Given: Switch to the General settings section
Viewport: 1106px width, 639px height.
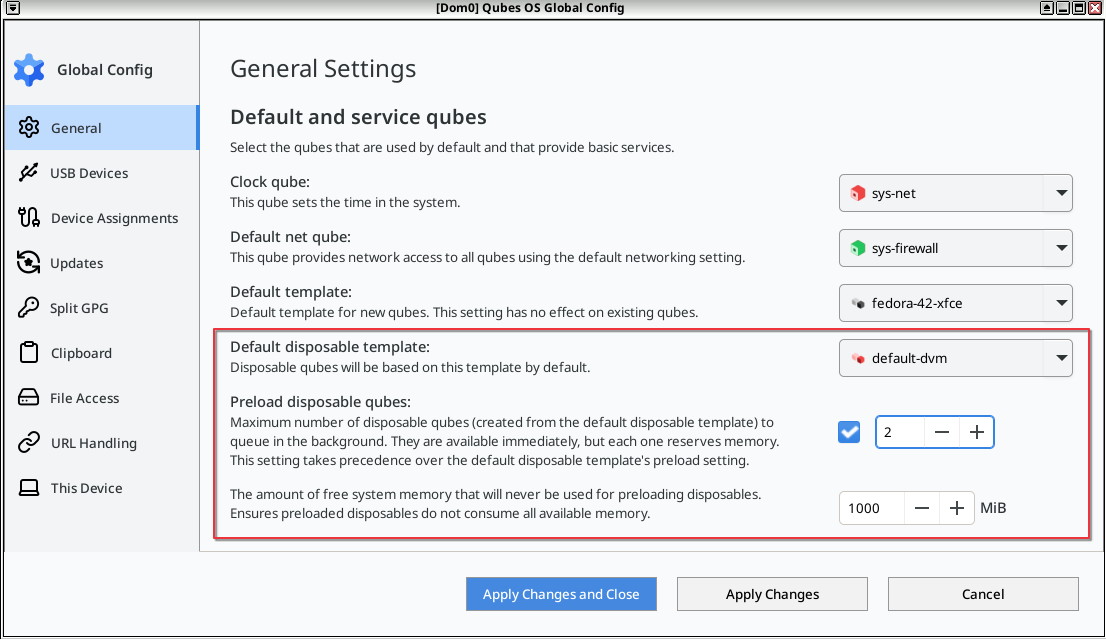Looking at the screenshot, I should click(75, 128).
